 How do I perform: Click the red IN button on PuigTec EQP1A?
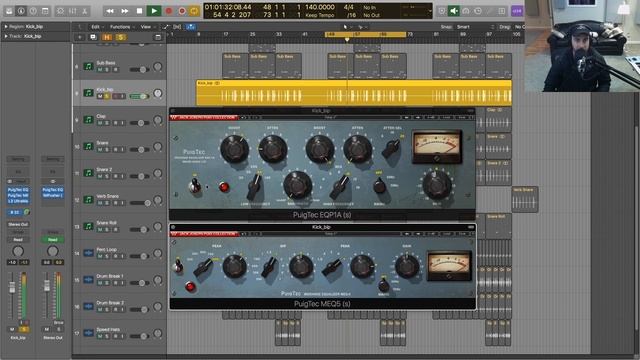(x=223, y=187)
